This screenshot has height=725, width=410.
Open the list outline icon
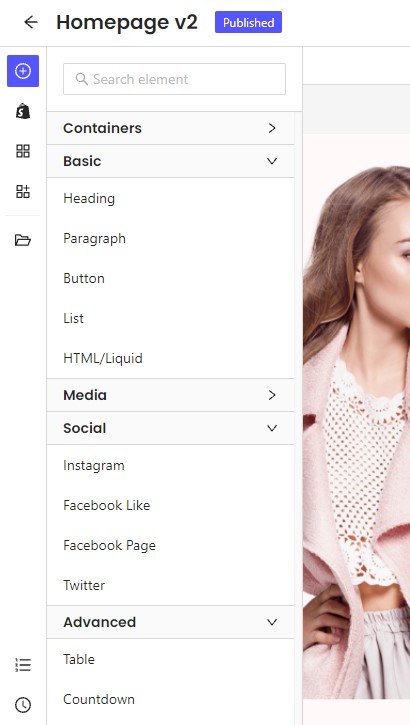[x=23, y=665]
